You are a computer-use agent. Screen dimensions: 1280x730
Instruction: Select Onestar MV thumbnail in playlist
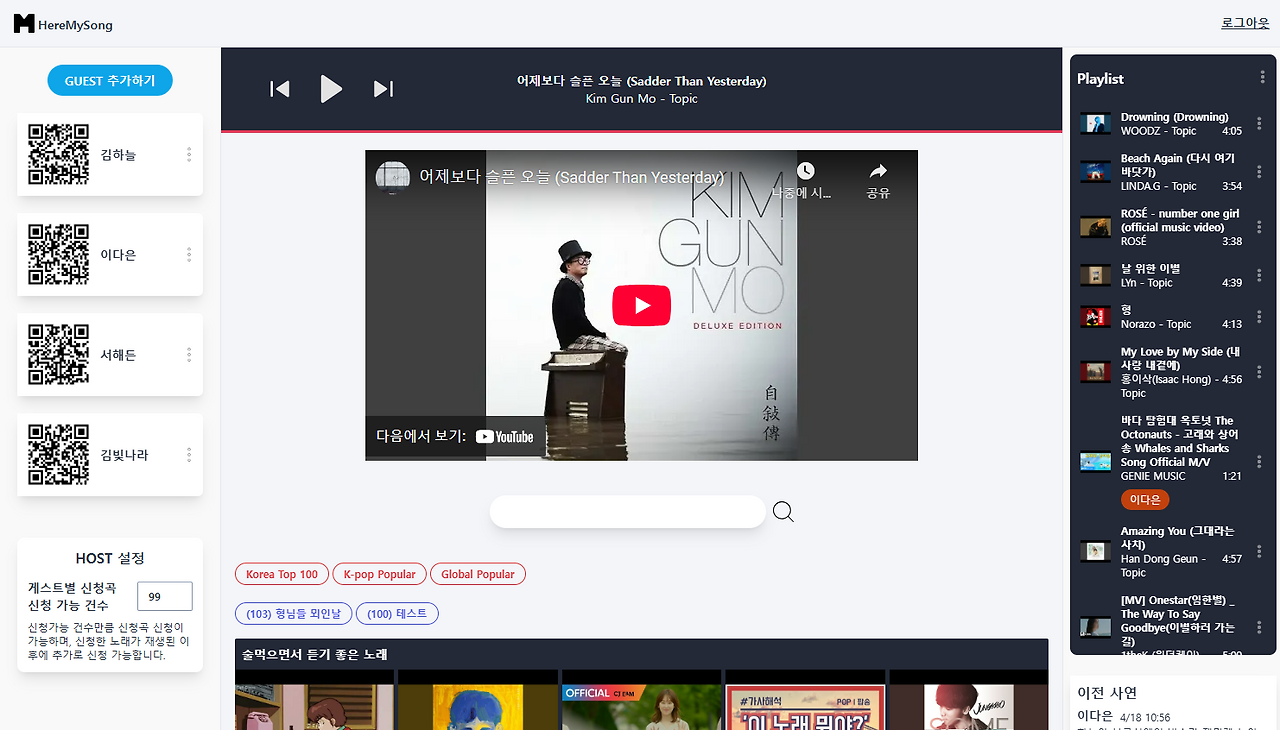(x=1096, y=628)
